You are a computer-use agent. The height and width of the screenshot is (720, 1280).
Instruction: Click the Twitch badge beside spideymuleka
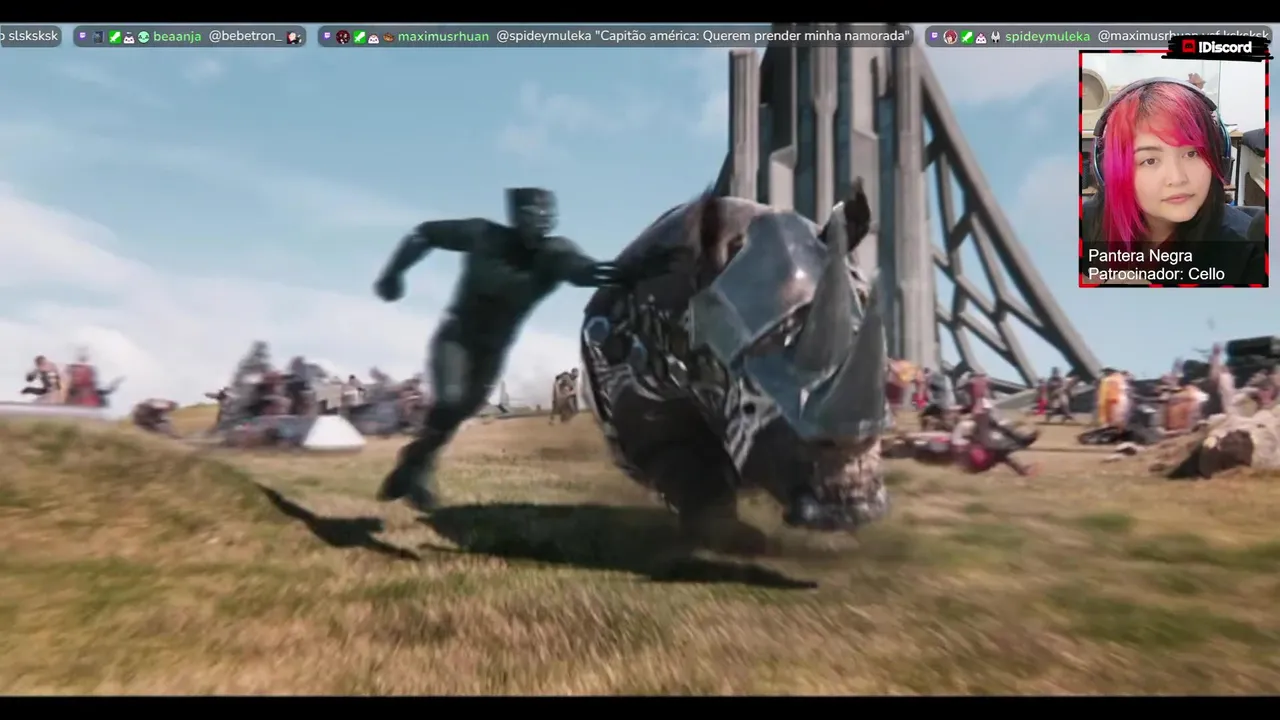pyautogui.click(x=934, y=36)
